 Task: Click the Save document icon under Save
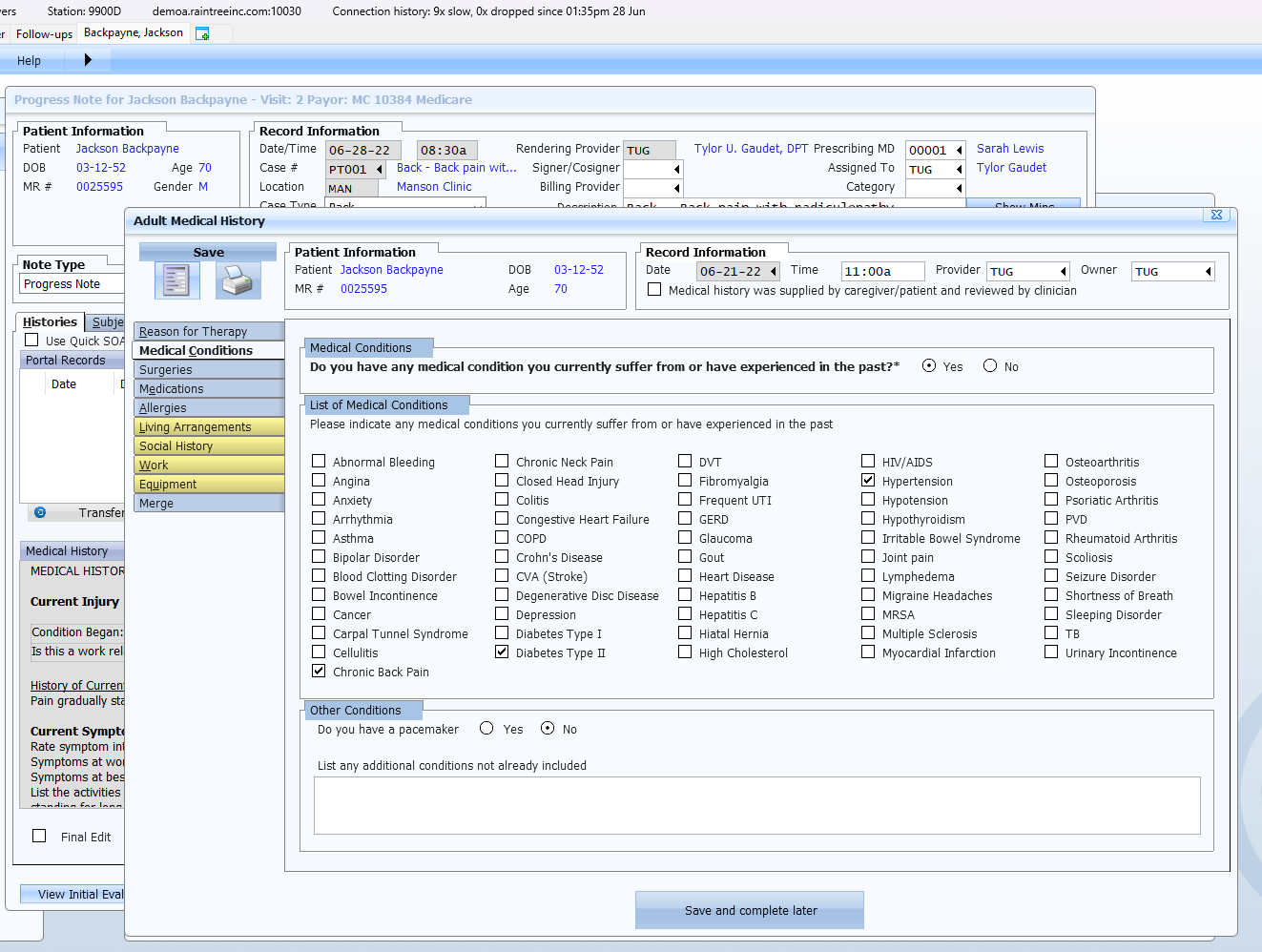177,280
